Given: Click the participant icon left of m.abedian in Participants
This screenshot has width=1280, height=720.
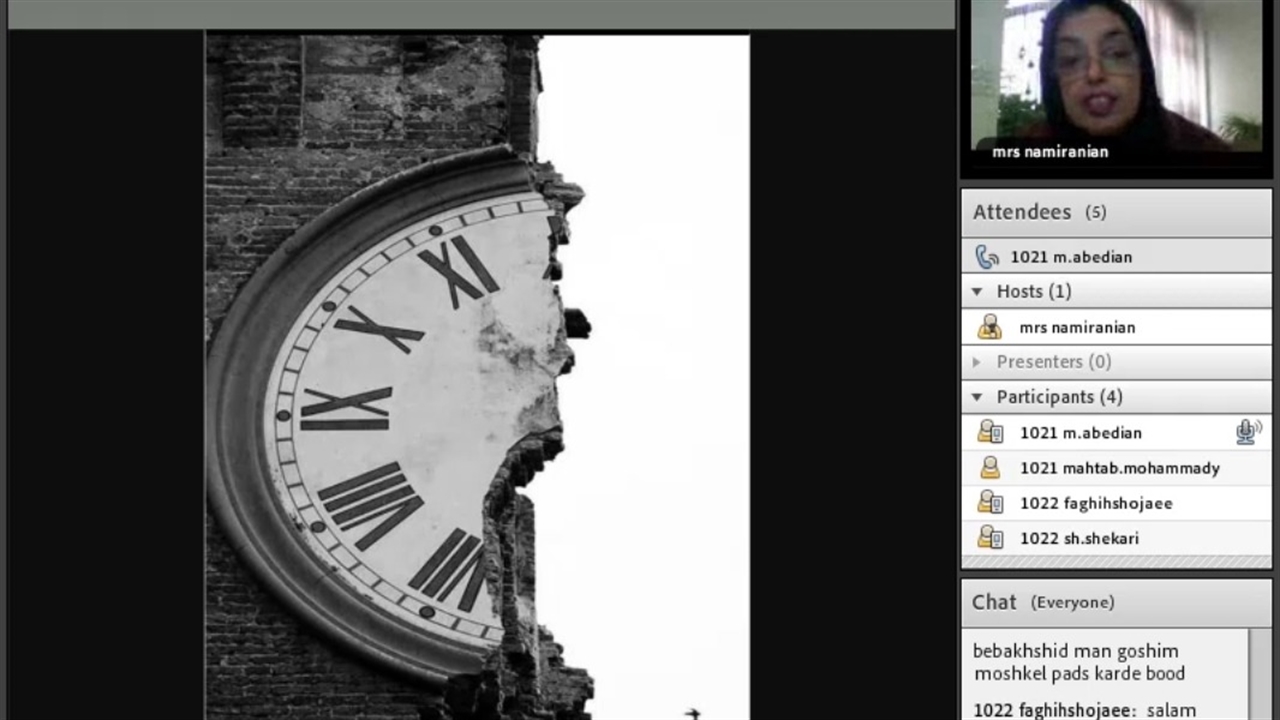Looking at the screenshot, I should (990, 432).
